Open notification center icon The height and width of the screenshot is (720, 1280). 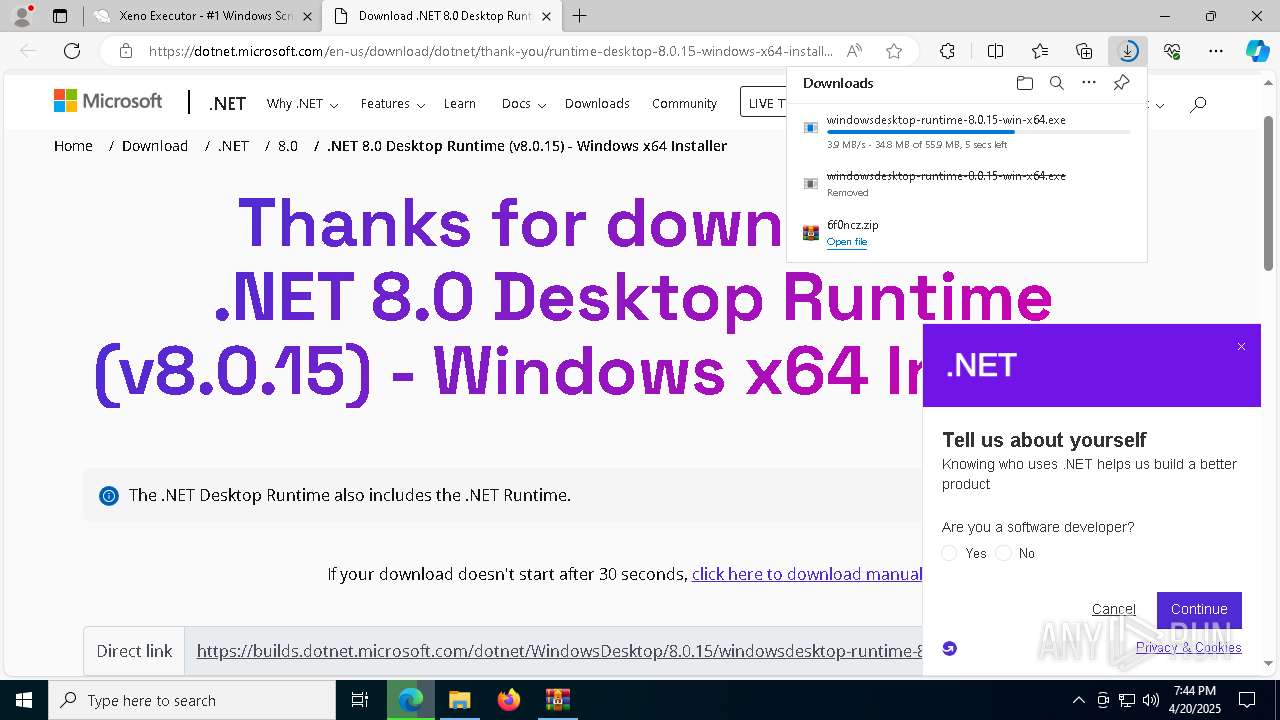point(1247,700)
